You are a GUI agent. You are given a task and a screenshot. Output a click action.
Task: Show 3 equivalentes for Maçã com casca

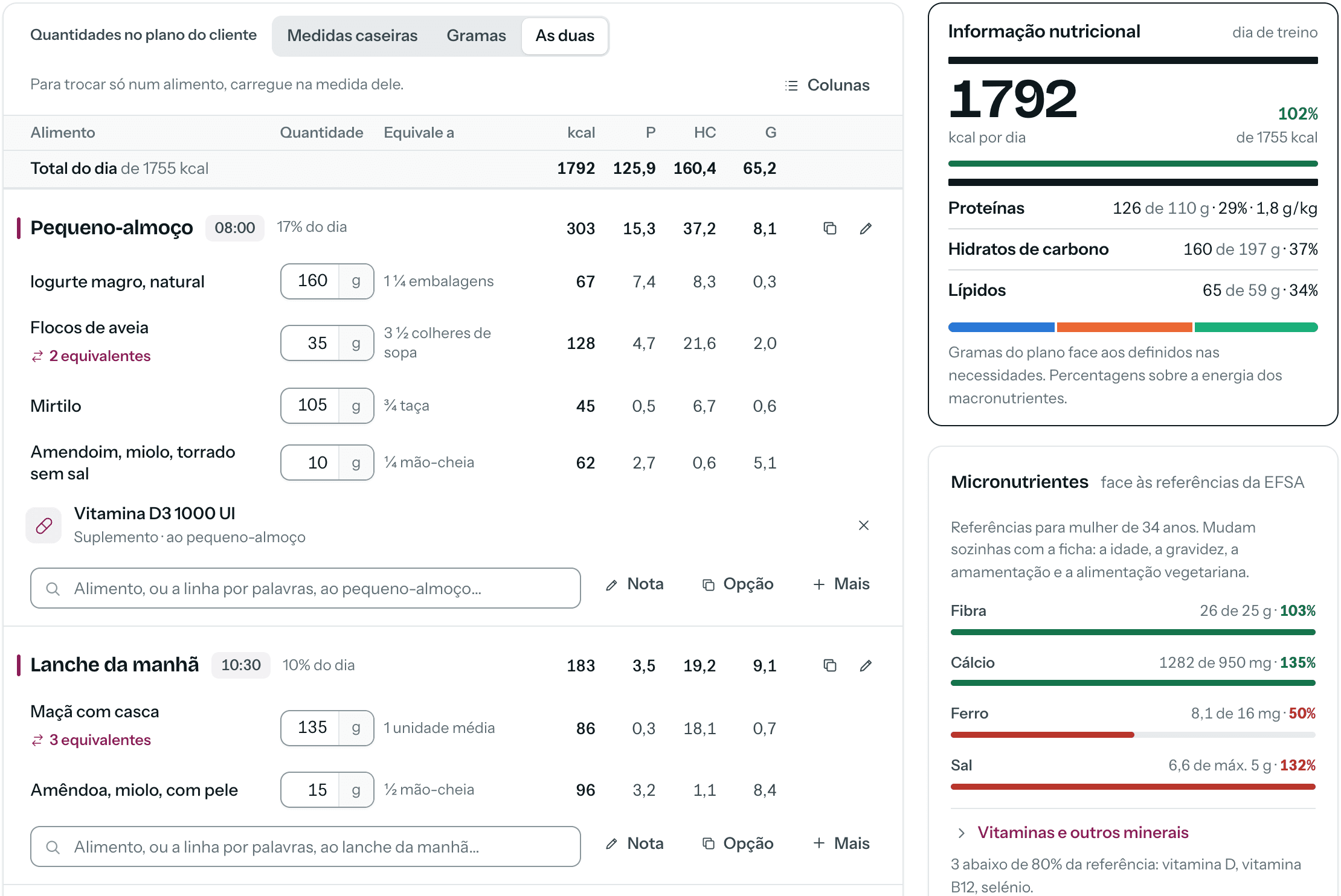(91, 740)
